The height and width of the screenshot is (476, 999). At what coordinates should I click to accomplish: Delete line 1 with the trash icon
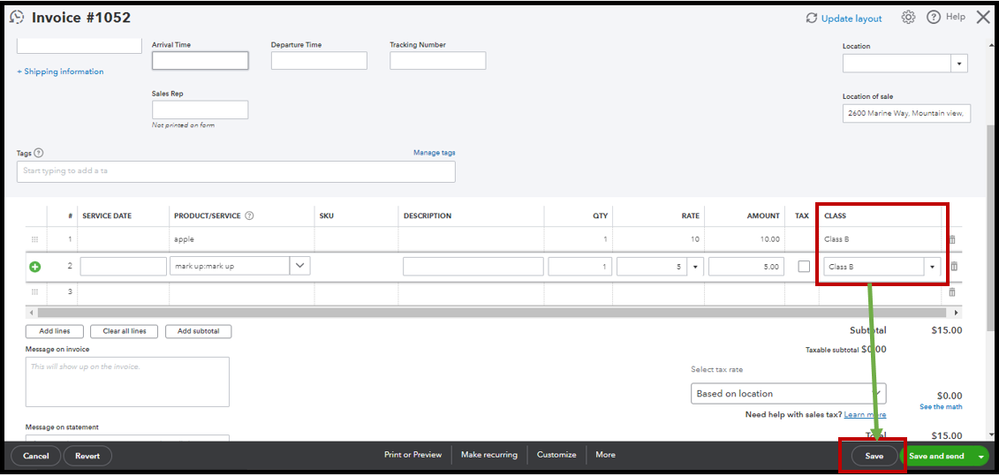pos(952,240)
